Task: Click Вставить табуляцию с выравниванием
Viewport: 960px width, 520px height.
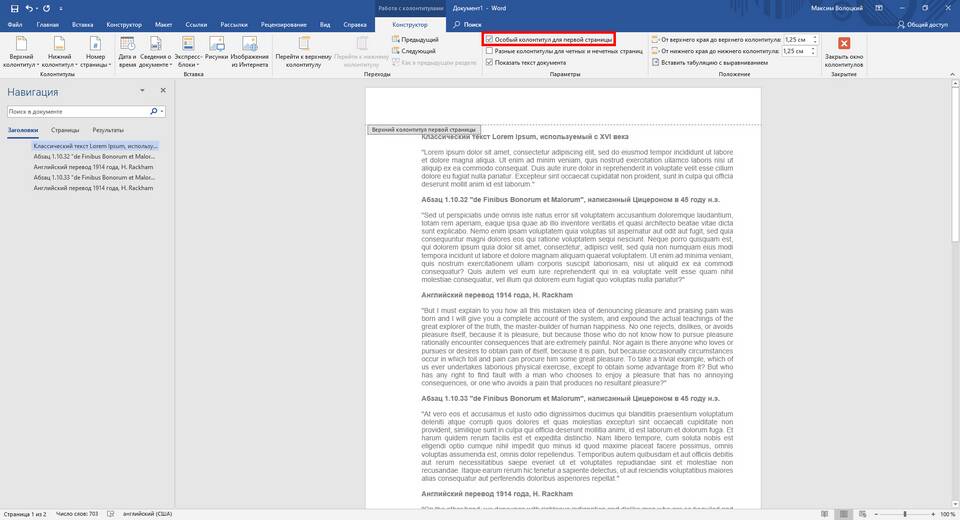Action: (x=709, y=62)
